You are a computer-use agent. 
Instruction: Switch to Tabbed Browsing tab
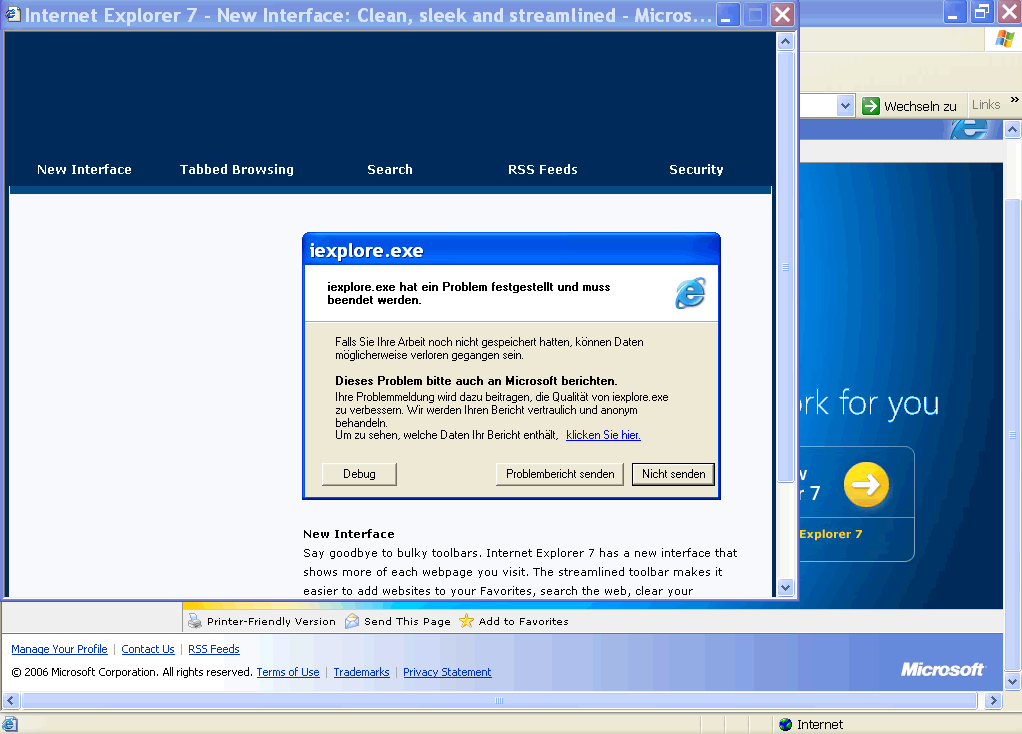click(237, 169)
